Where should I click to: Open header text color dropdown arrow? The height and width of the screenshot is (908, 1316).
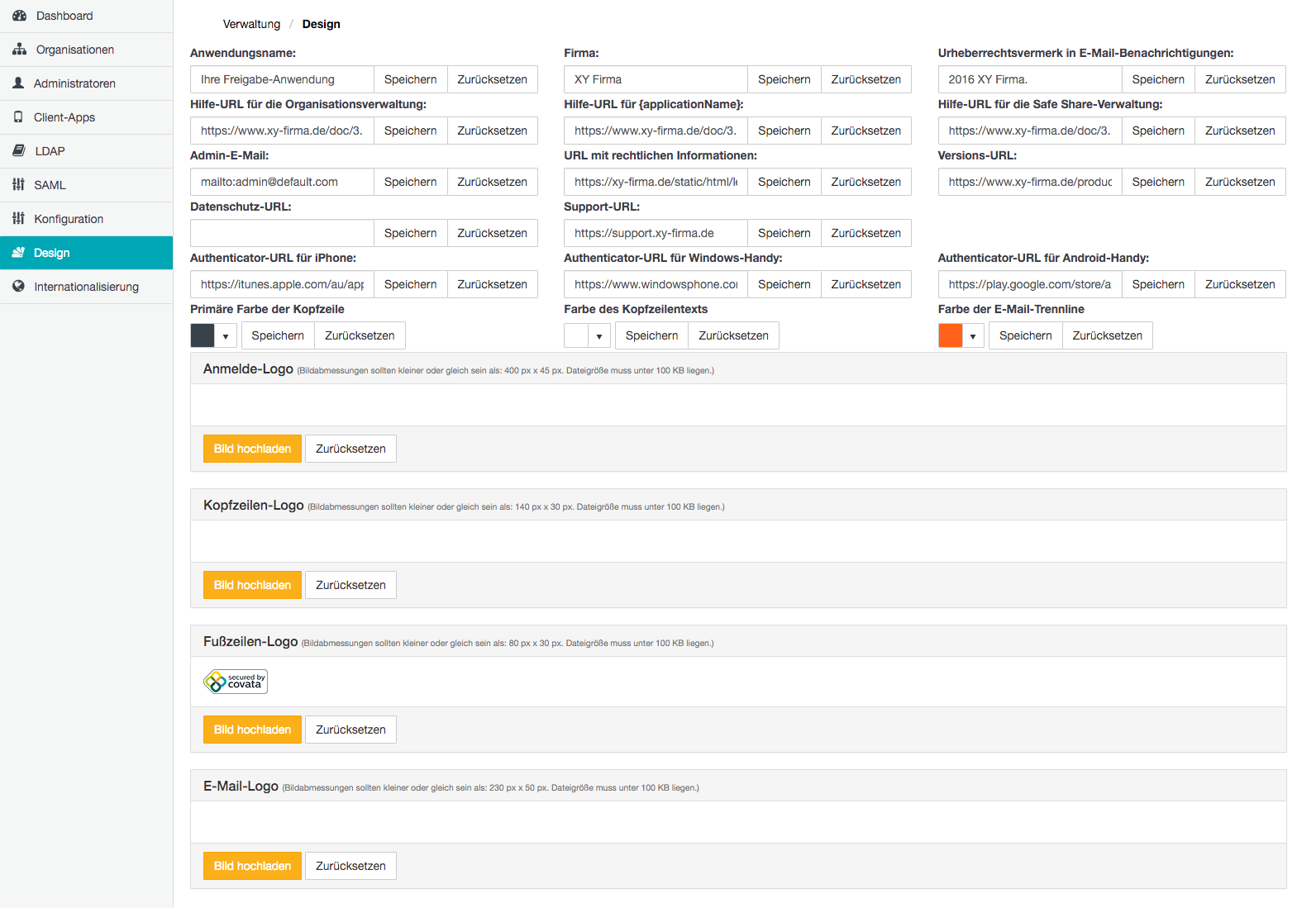[x=599, y=335]
